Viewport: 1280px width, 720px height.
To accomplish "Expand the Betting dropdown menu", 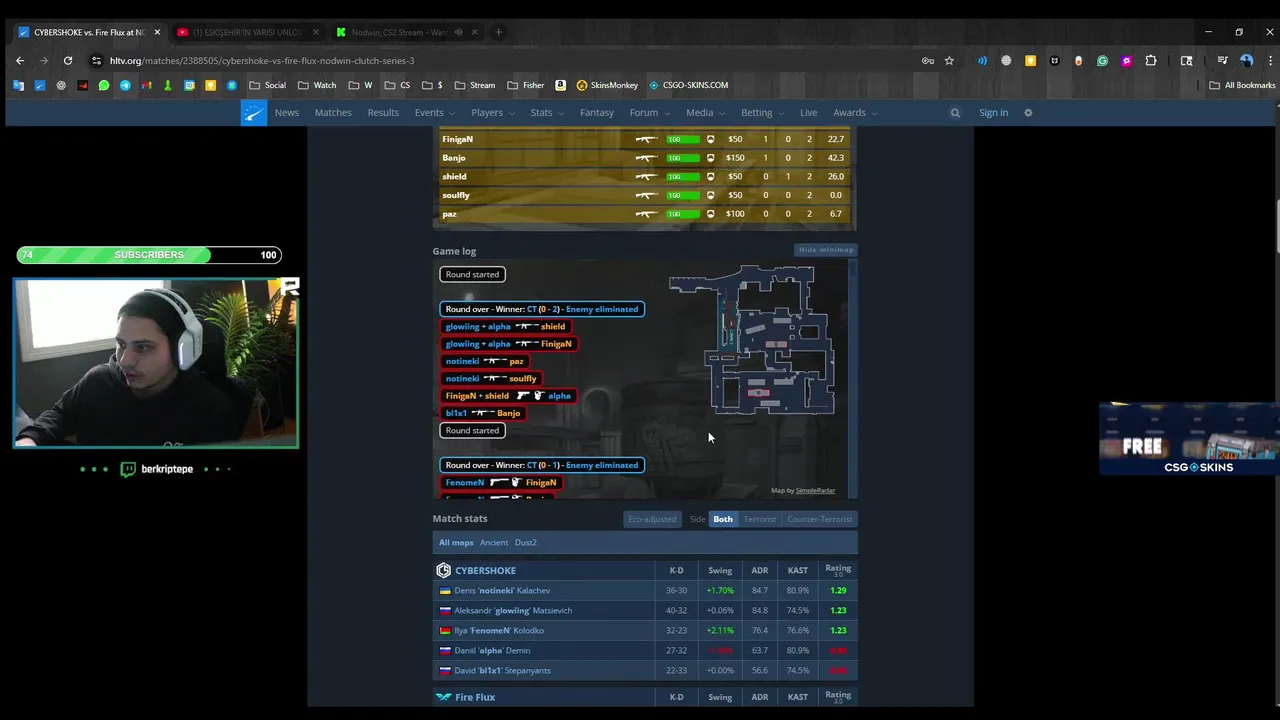I will (762, 113).
